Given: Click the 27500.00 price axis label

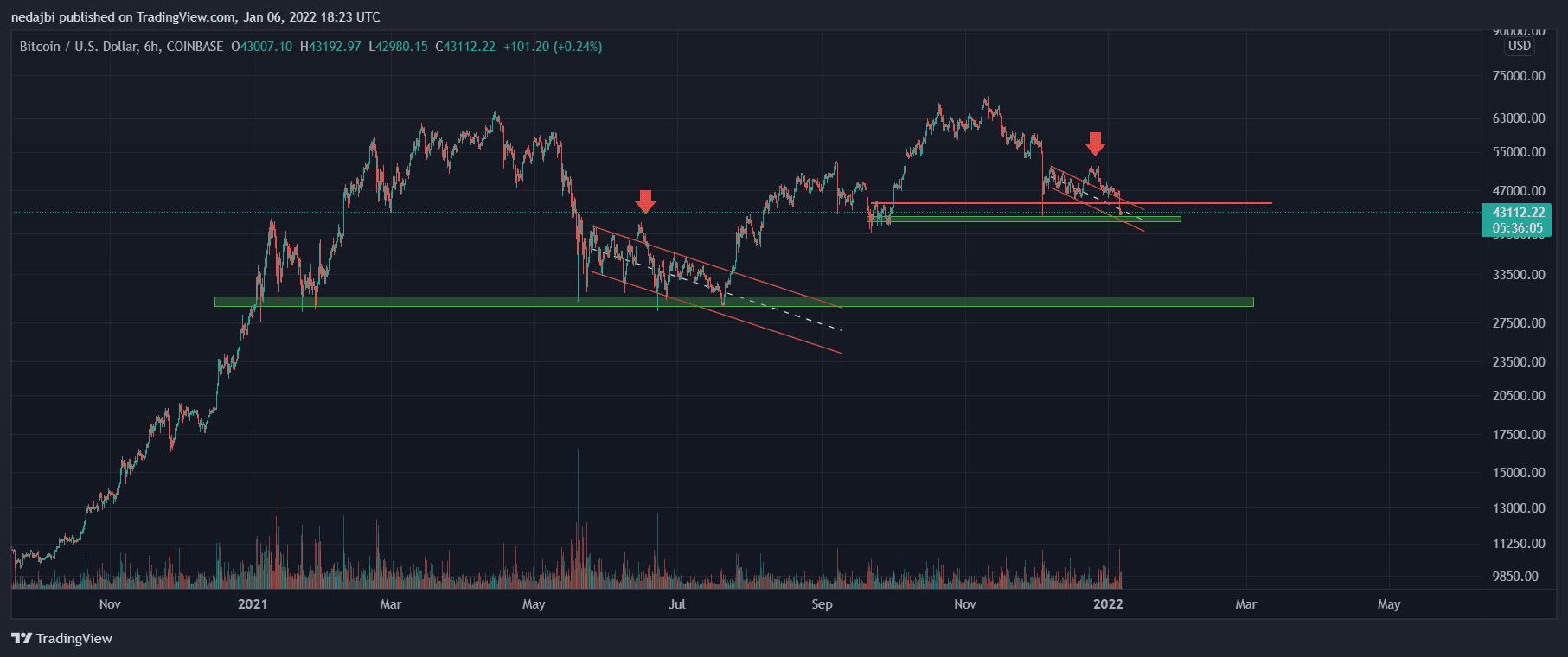Looking at the screenshot, I should pyautogui.click(x=1519, y=323).
